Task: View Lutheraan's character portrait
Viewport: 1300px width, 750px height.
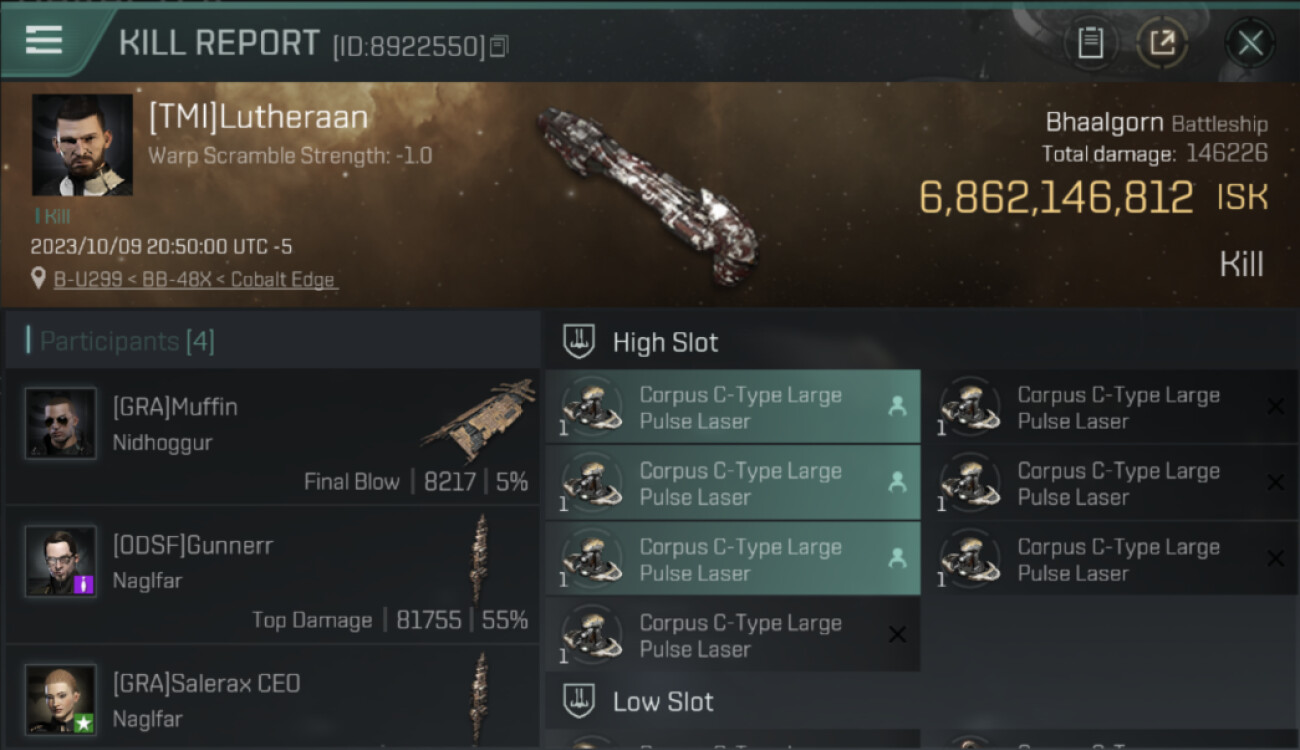Action: coord(82,145)
